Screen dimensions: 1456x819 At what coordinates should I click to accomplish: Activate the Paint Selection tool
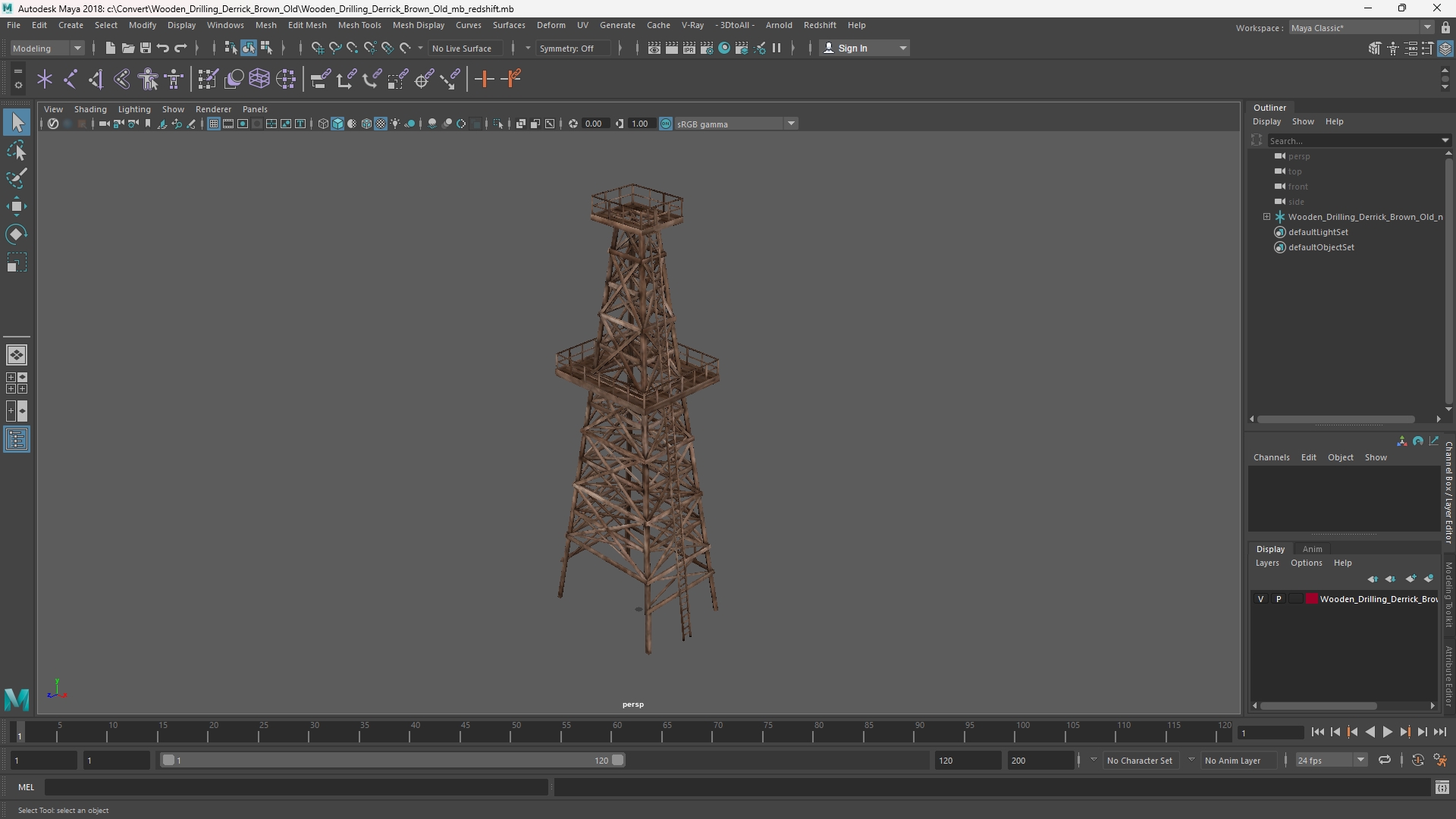coord(17,178)
